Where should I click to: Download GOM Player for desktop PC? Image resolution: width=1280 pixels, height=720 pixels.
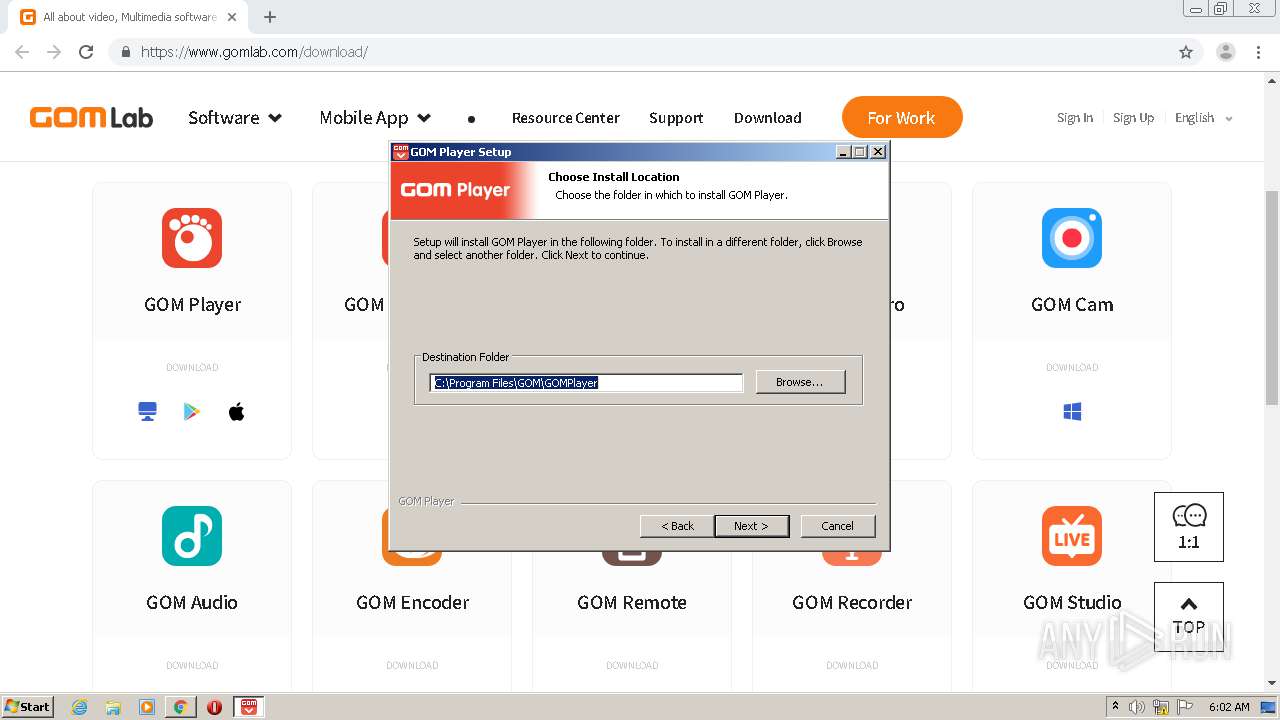[147, 412]
